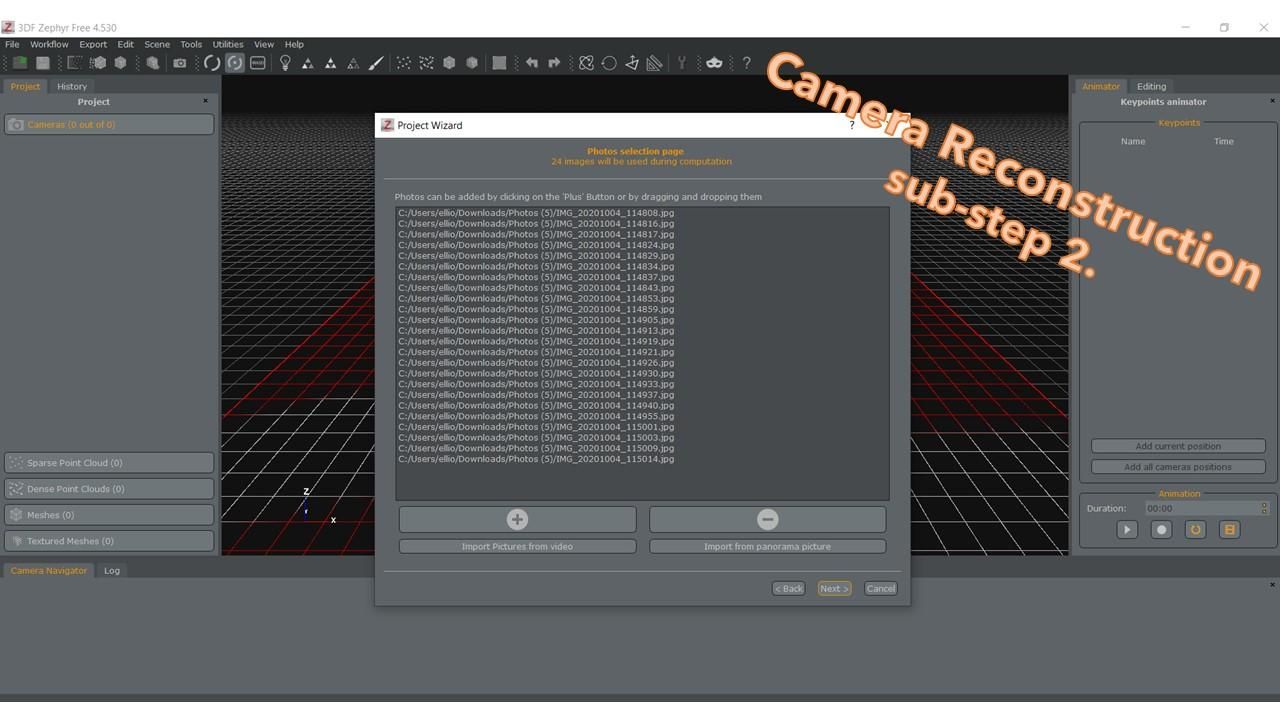Toggle the scene lighting lightbulb icon
1280x720 pixels.
pyautogui.click(x=285, y=62)
